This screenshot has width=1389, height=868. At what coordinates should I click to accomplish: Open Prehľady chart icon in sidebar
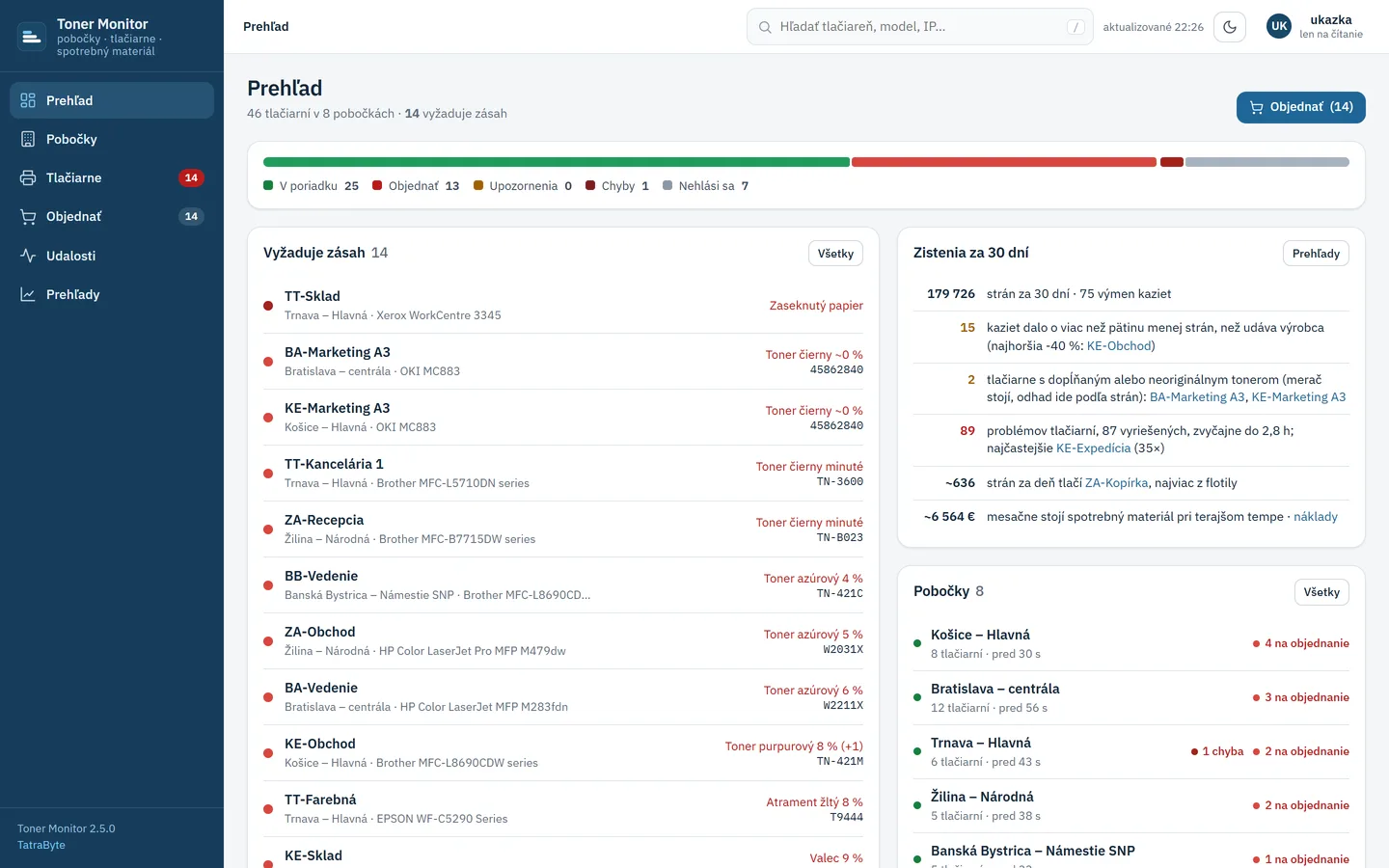(28, 294)
